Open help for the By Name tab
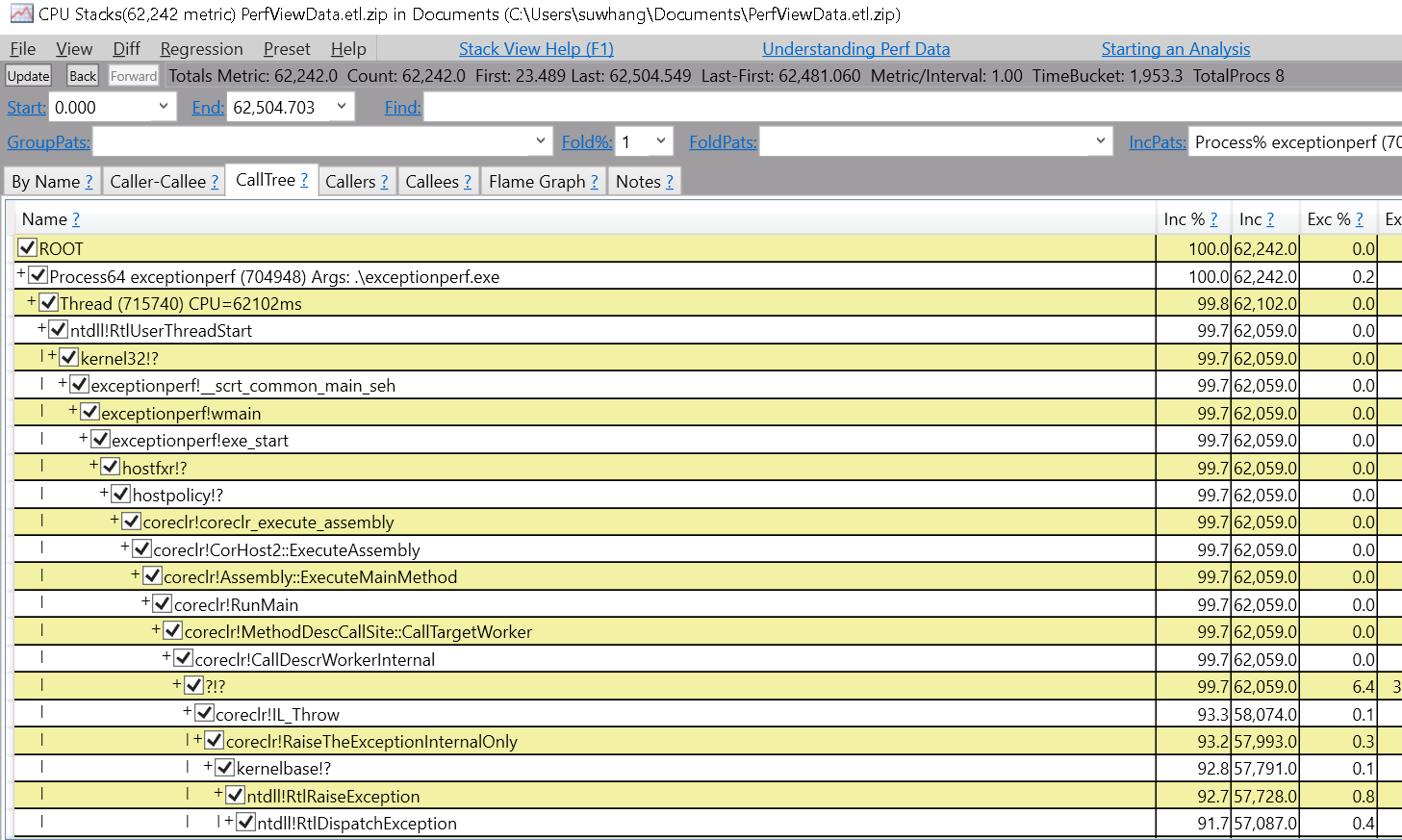Viewport: 1402px width, 840px height. tap(87, 181)
